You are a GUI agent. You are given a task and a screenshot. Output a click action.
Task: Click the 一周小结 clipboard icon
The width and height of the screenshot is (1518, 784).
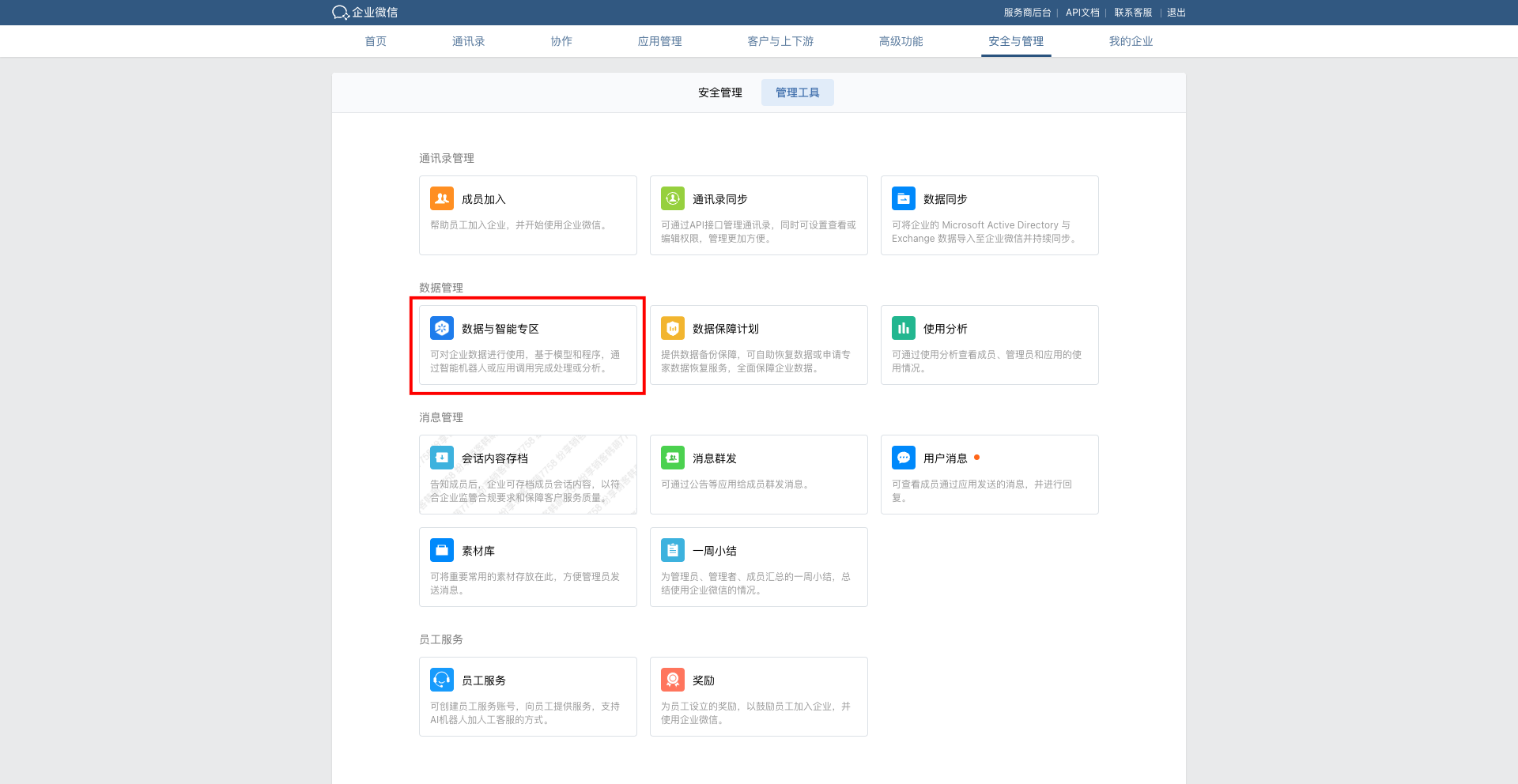pyautogui.click(x=672, y=550)
